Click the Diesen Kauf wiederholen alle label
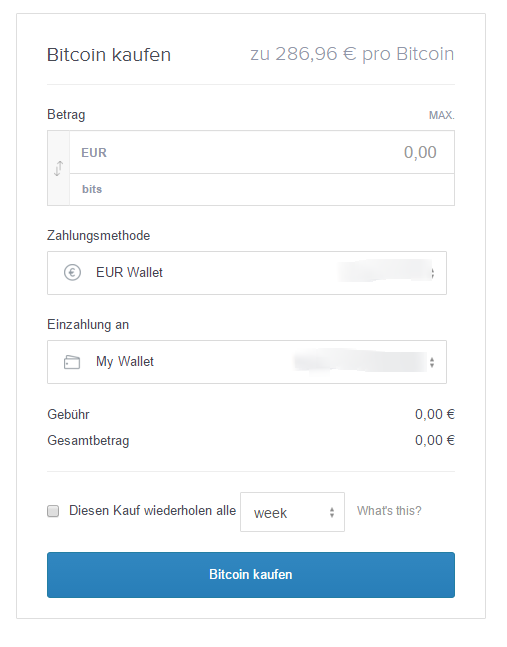Viewport: 507px width, 647px height. 152,511
